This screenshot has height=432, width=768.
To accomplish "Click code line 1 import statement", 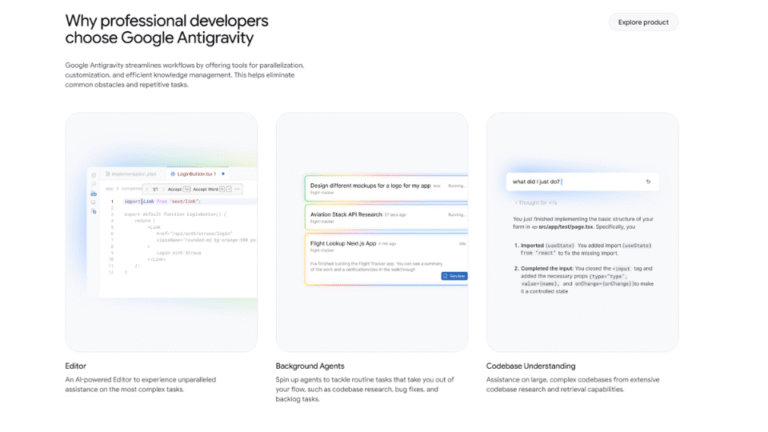I will (162, 201).
